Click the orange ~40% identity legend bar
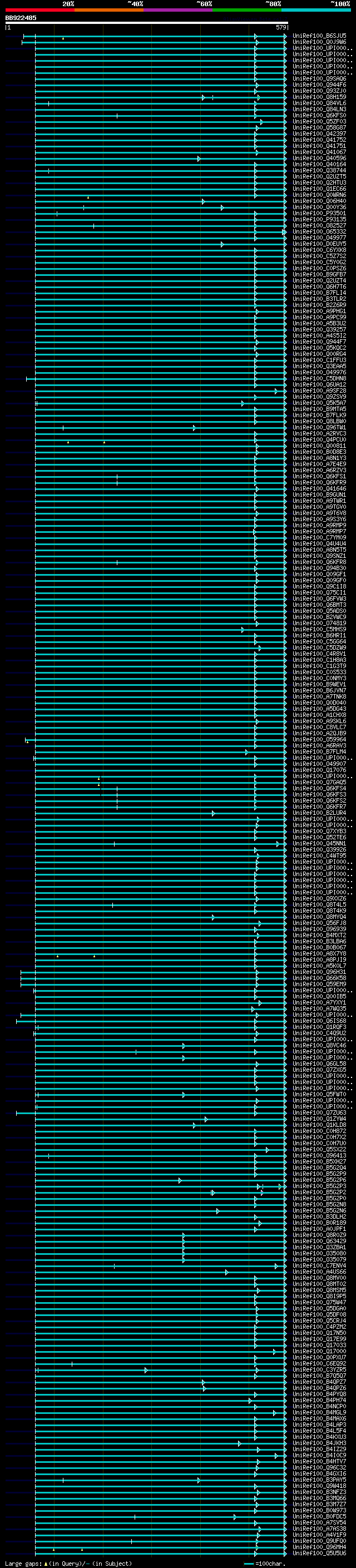 tap(109, 10)
